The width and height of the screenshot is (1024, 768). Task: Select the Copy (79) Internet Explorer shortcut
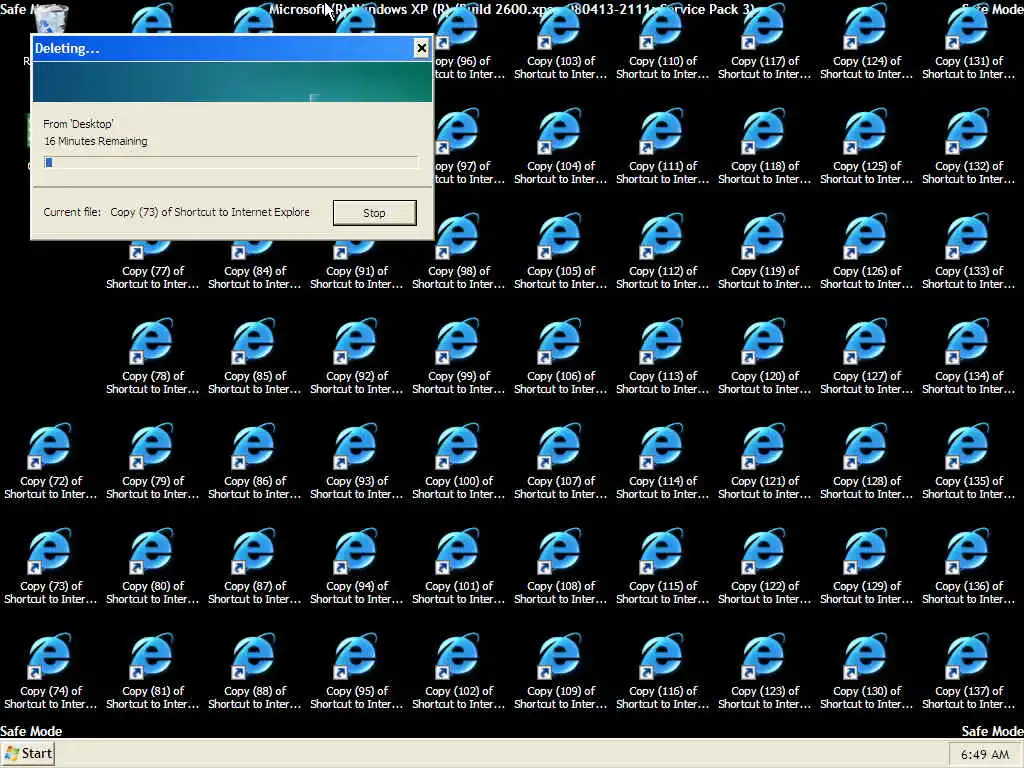coord(153,462)
